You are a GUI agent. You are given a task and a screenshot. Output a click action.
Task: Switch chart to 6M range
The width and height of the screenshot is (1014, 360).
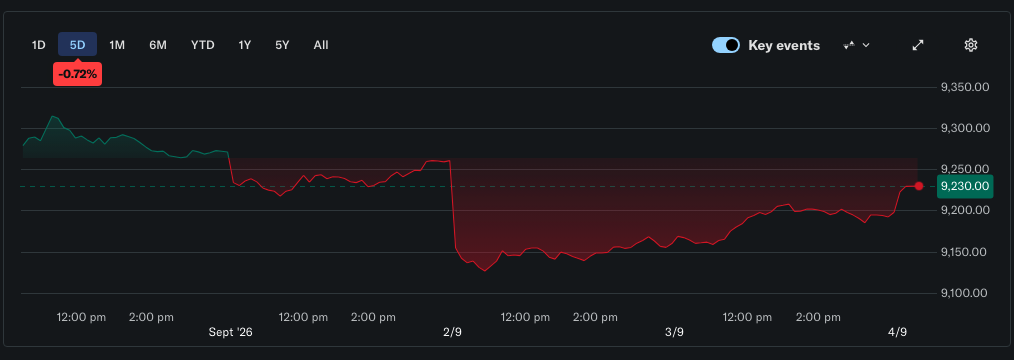point(158,45)
